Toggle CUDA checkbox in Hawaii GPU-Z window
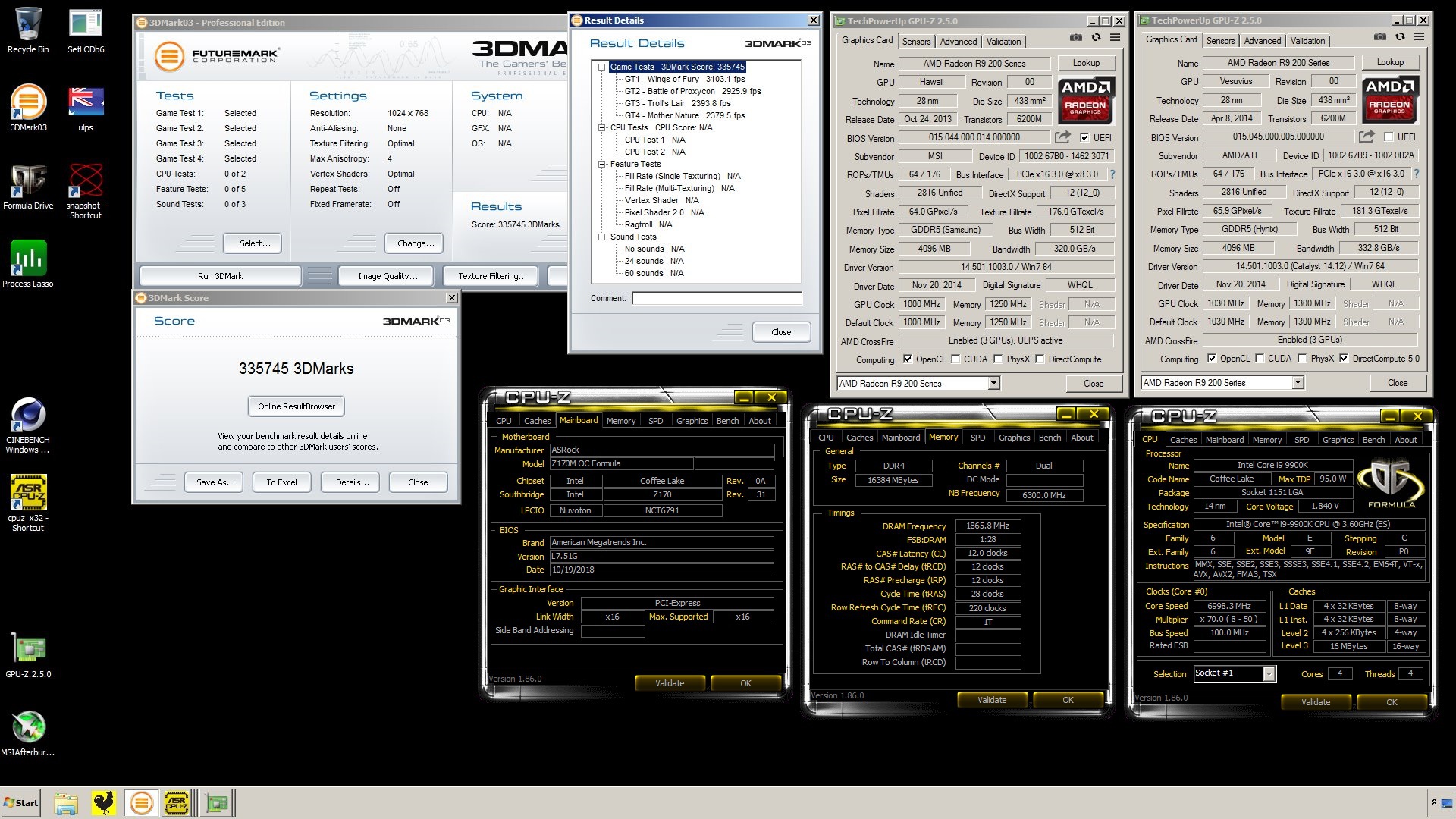The image size is (1456, 819). pos(955,359)
